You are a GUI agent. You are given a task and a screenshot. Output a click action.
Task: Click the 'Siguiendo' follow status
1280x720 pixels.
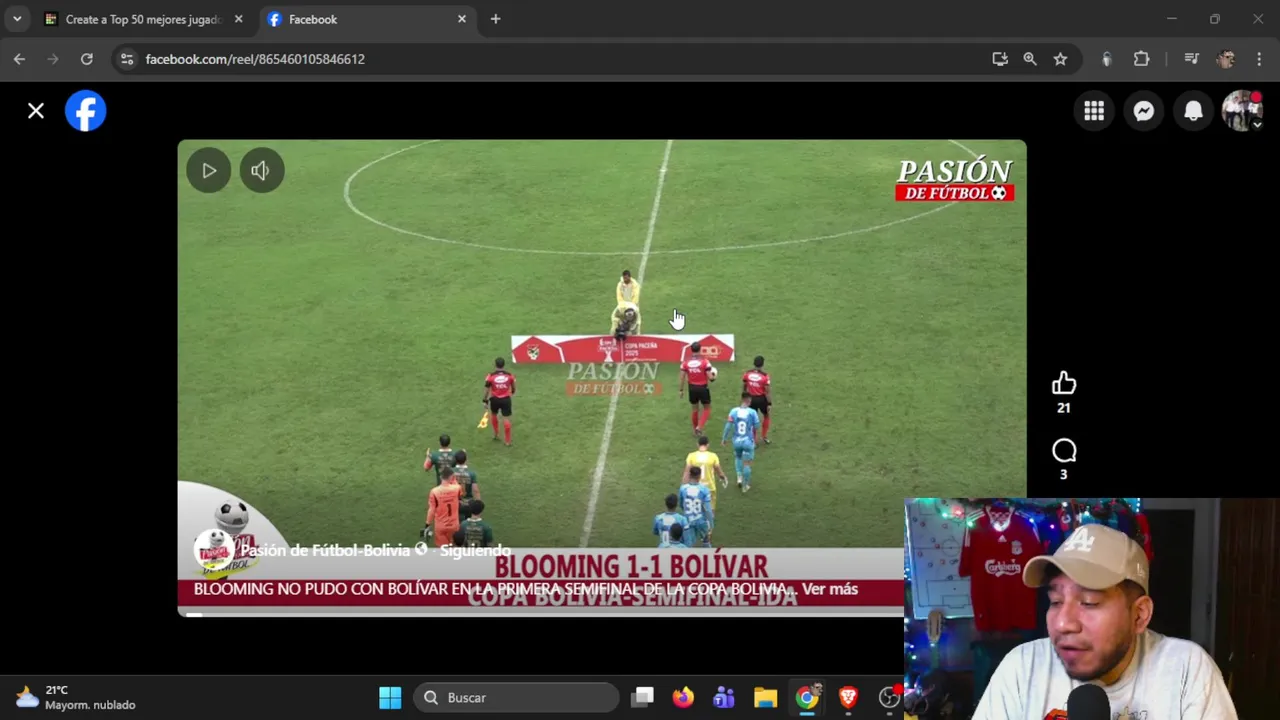pos(475,550)
